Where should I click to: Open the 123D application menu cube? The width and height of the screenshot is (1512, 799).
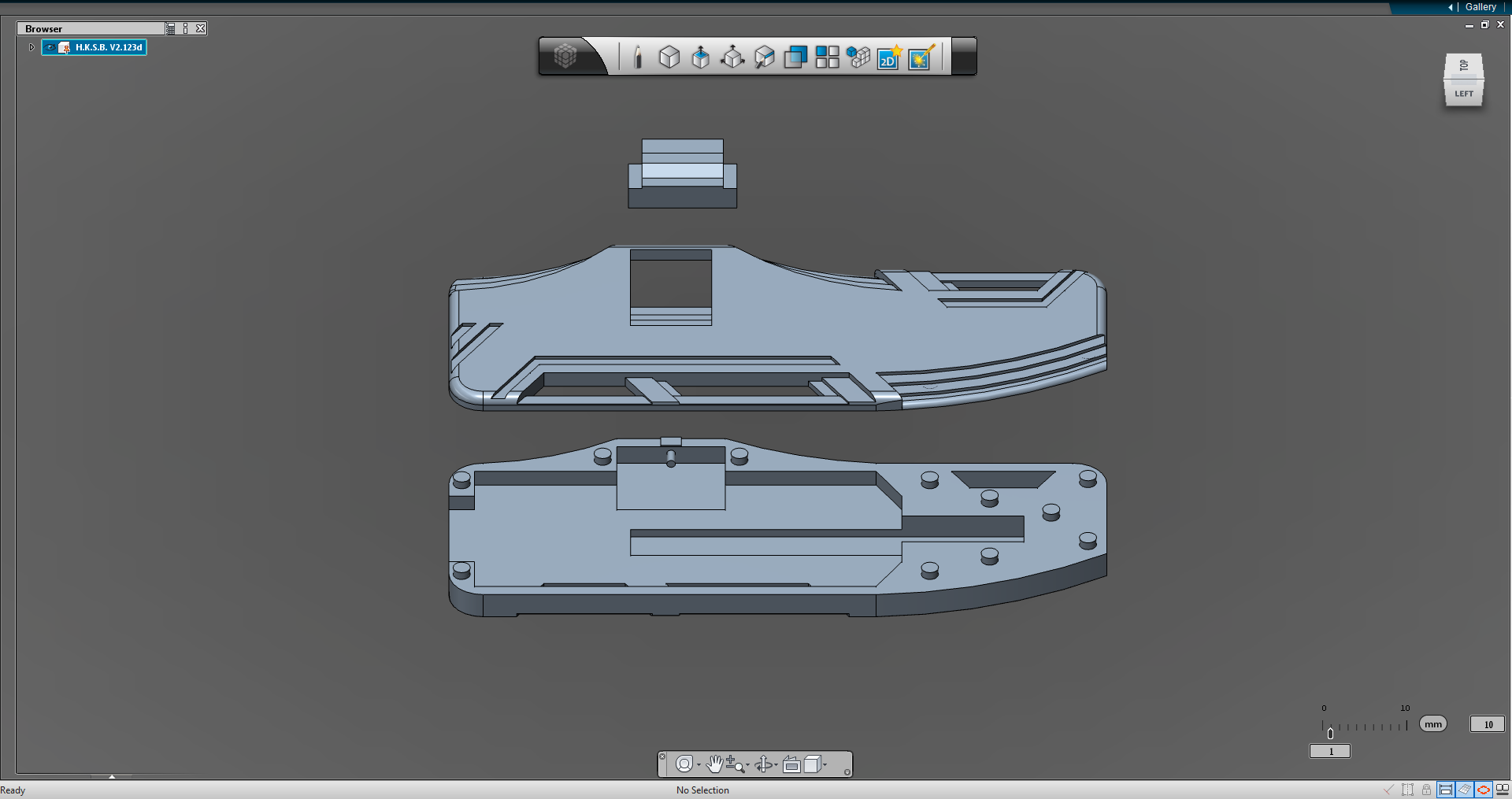pos(565,56)
